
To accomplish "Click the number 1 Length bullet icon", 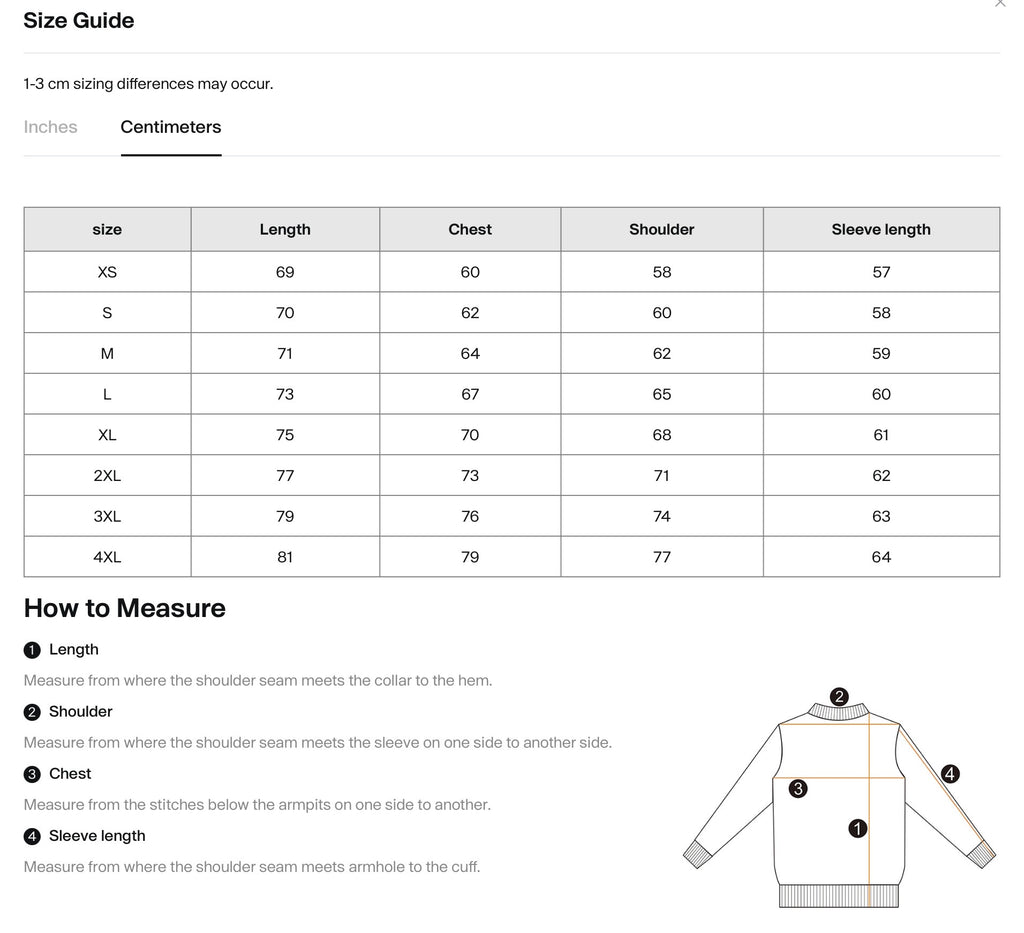I will 32,650.
